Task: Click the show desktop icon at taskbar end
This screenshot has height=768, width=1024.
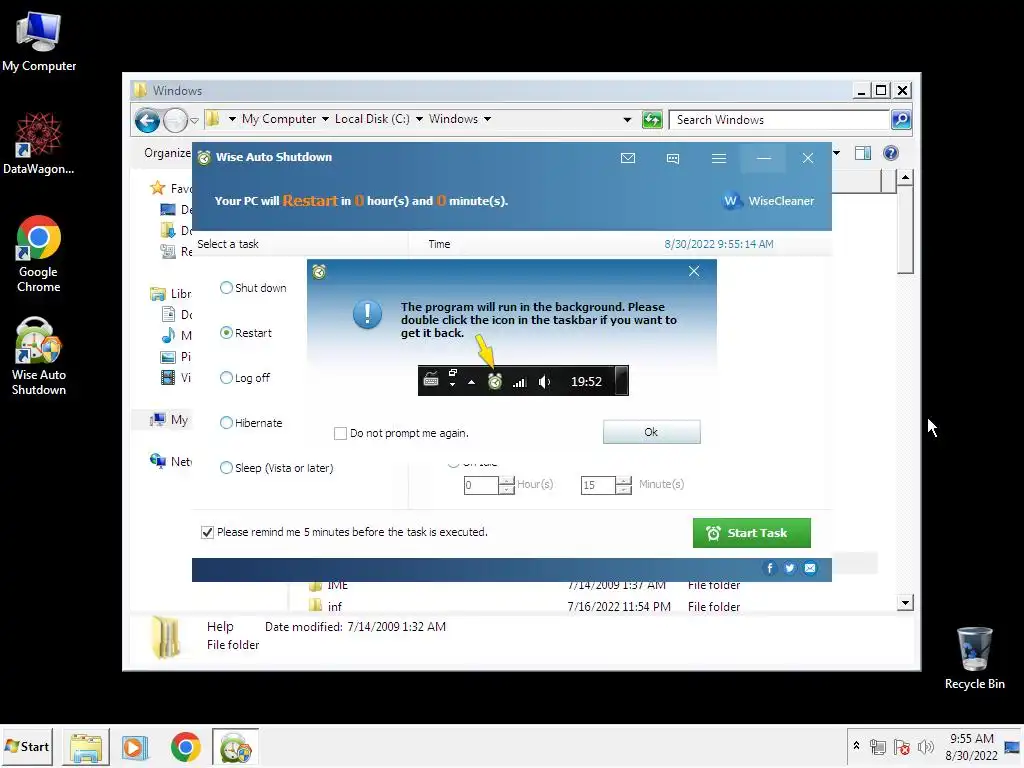Action: point(1012,747)
